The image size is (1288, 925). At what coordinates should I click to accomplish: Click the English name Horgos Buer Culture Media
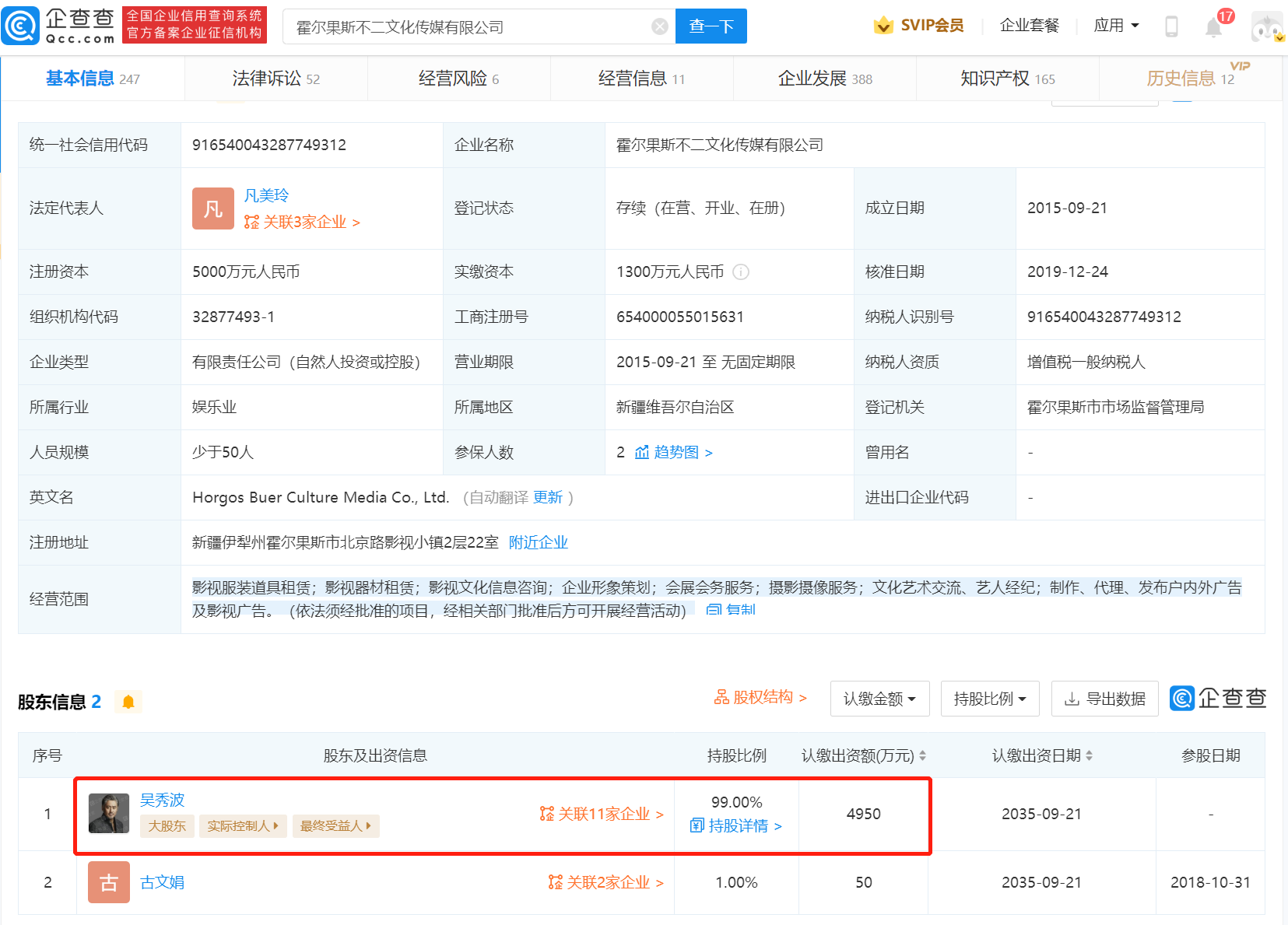321,497
